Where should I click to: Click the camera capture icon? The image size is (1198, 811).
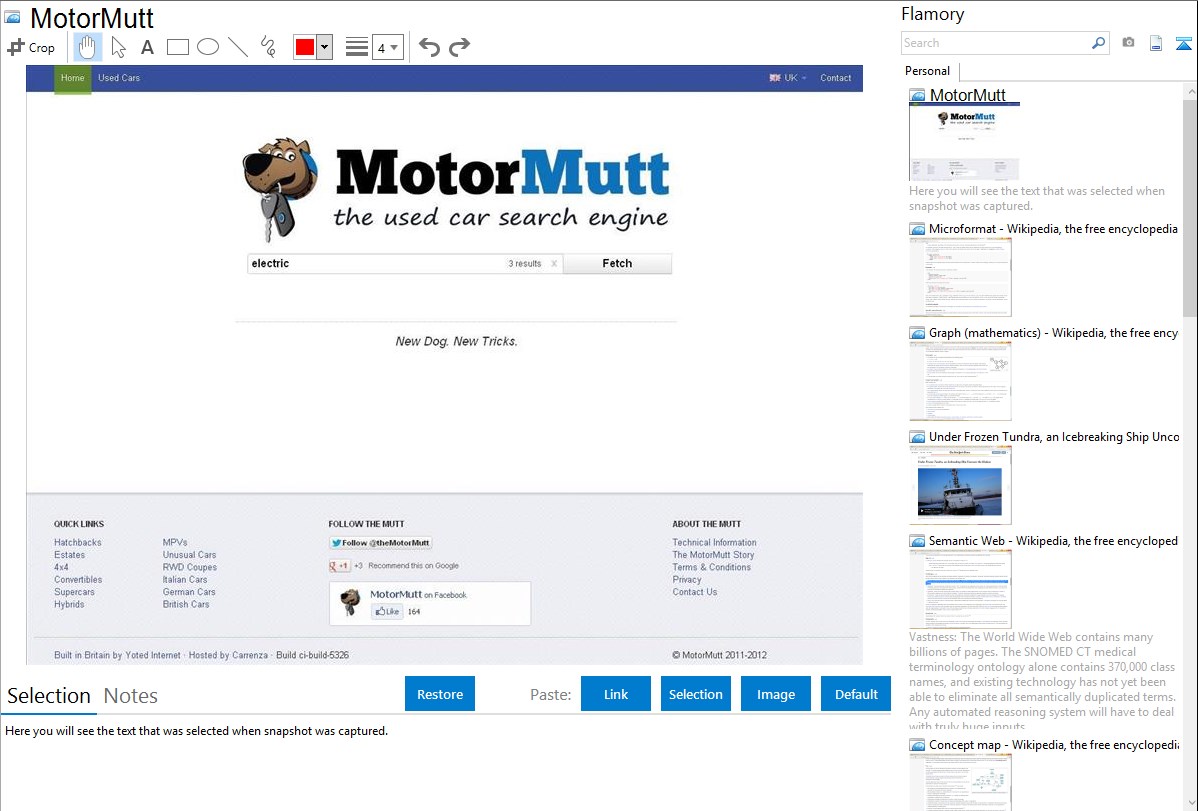[1128, 42]
